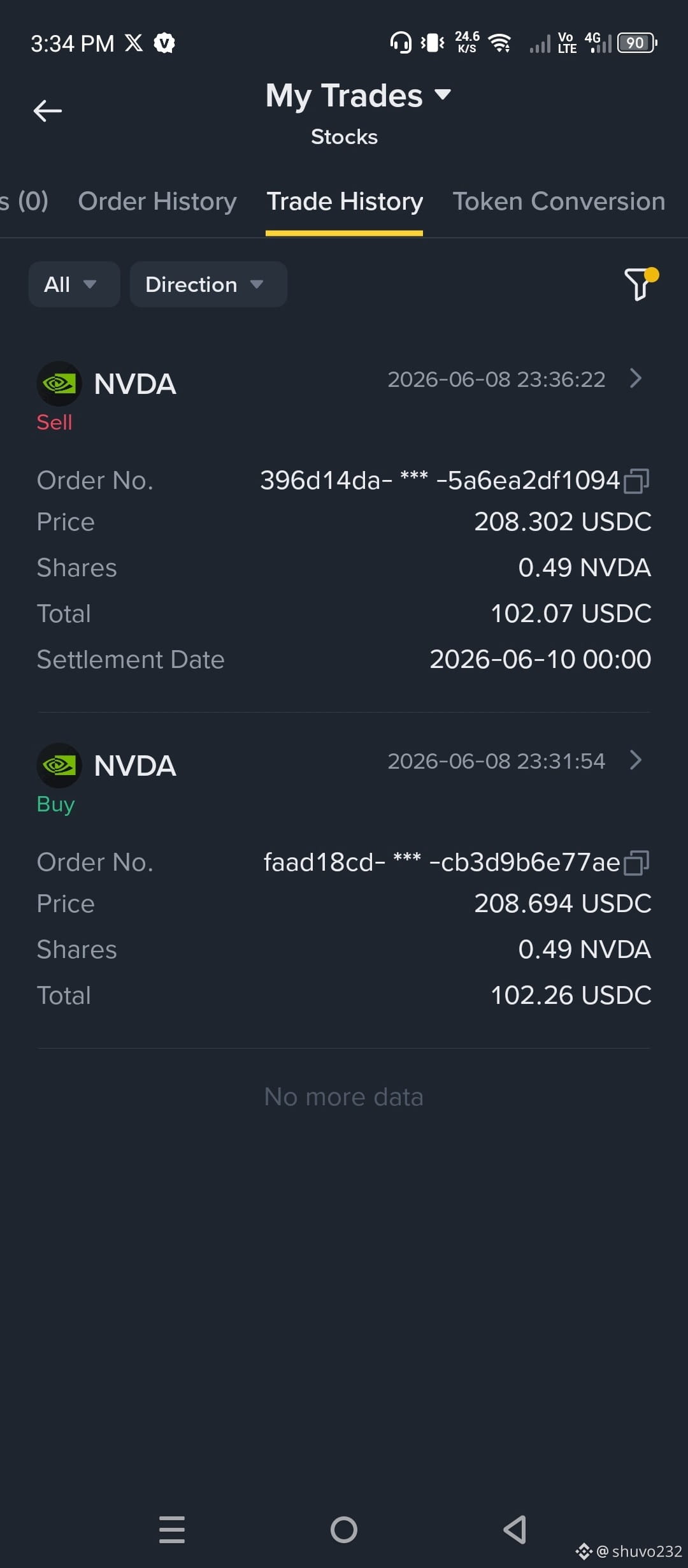Image resolution: width=688 pixels, height=1568 pixels.
Task: Copy the faad18cd order number
Action: pyautogui.click(x=636, y=862)
